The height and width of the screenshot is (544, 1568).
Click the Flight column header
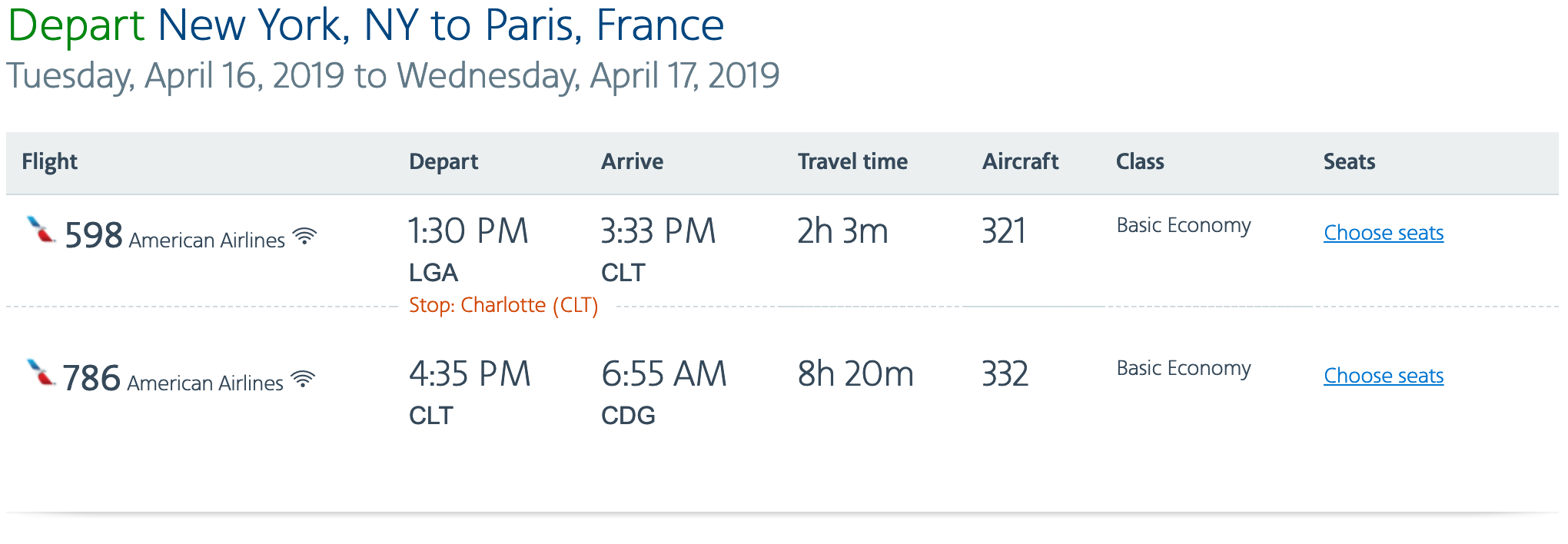coord(49,161)
